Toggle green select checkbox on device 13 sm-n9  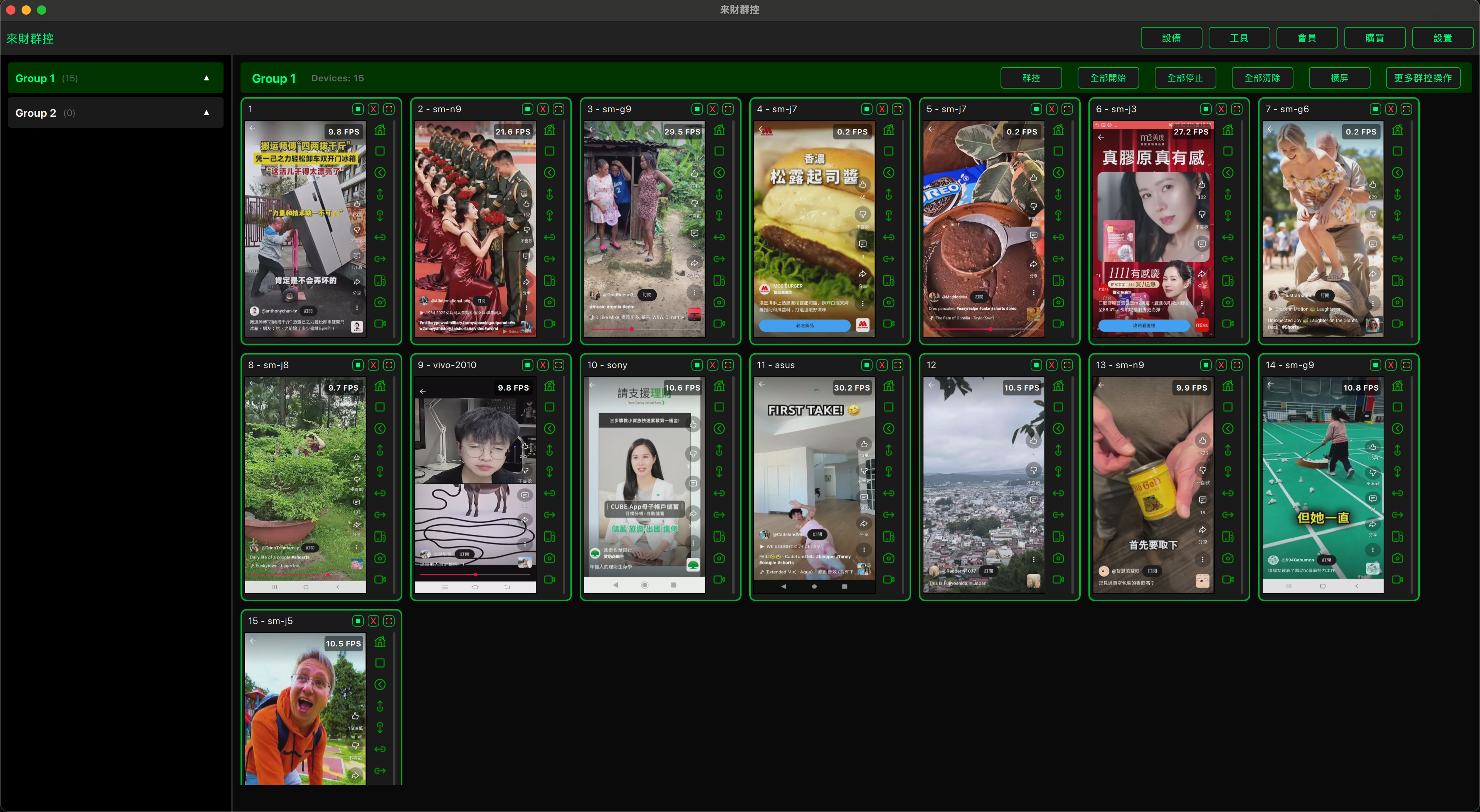(x=1206, y=365)
